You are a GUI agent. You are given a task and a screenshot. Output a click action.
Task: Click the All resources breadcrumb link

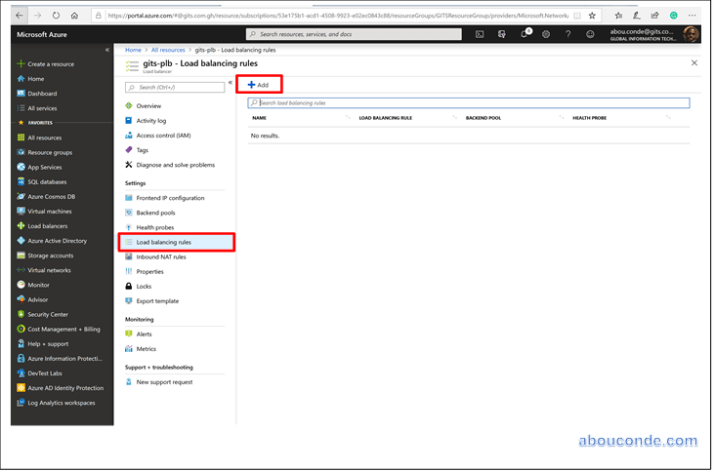[x=170, y=49]
